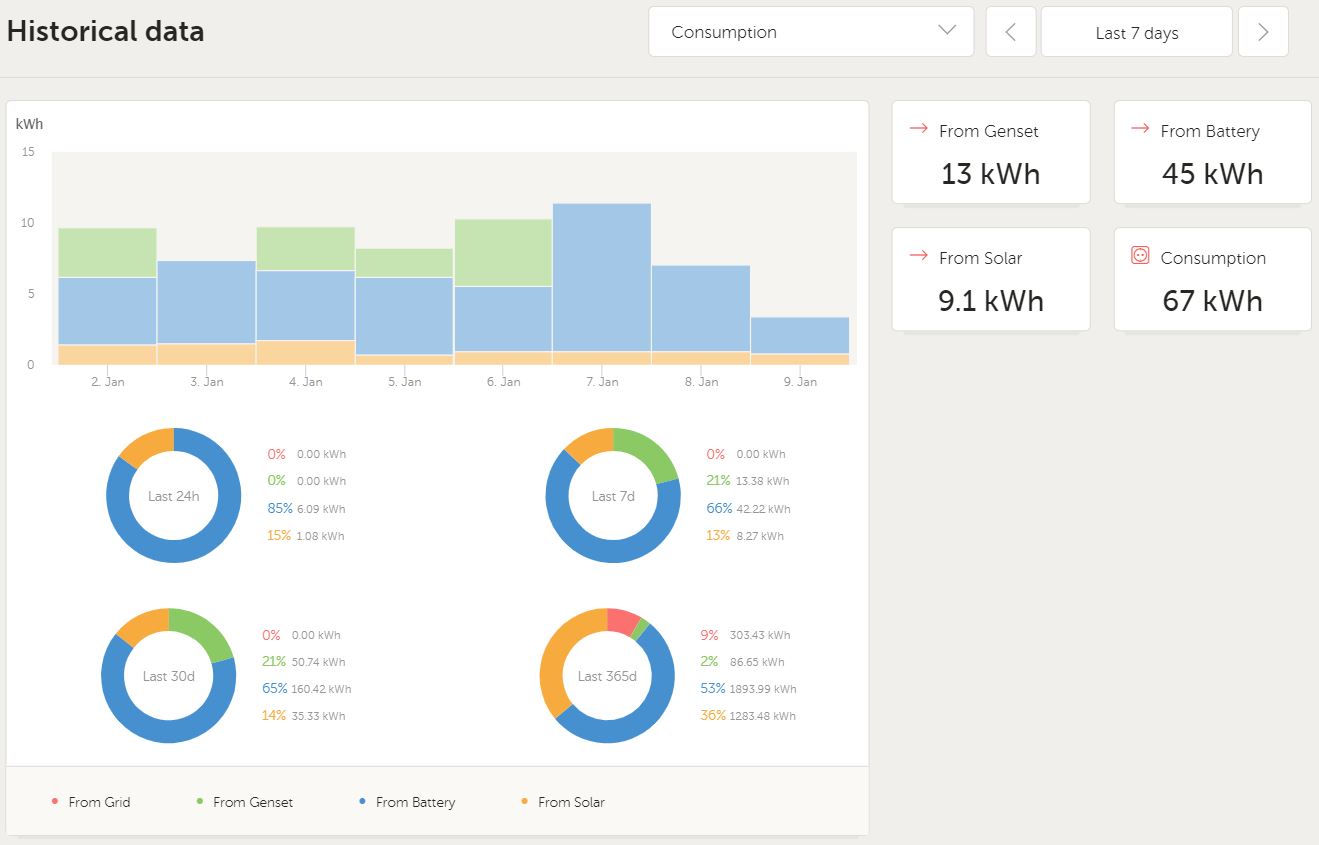1319x845 pixels.
Task: Toggle From Solar legend entry
Action: pyautogui.click(x=562, y=802)
